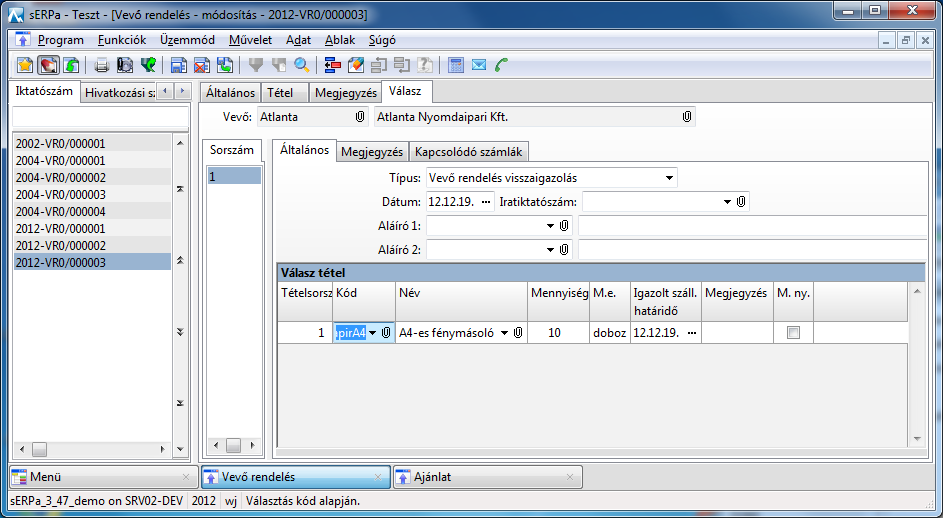The image size is (943, 518).
Task: Click the green phone handset icon
Action: [502, 65]
